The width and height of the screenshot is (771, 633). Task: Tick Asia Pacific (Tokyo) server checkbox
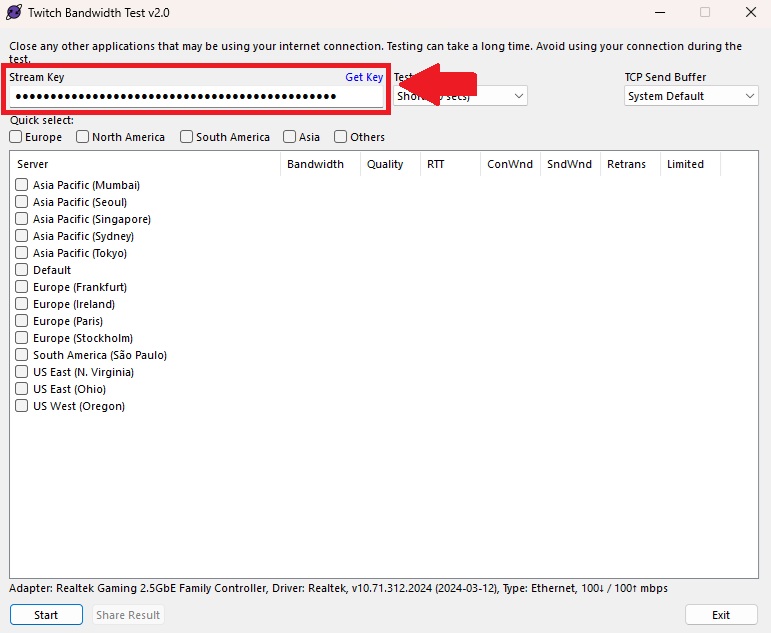[x=22, y=253]
